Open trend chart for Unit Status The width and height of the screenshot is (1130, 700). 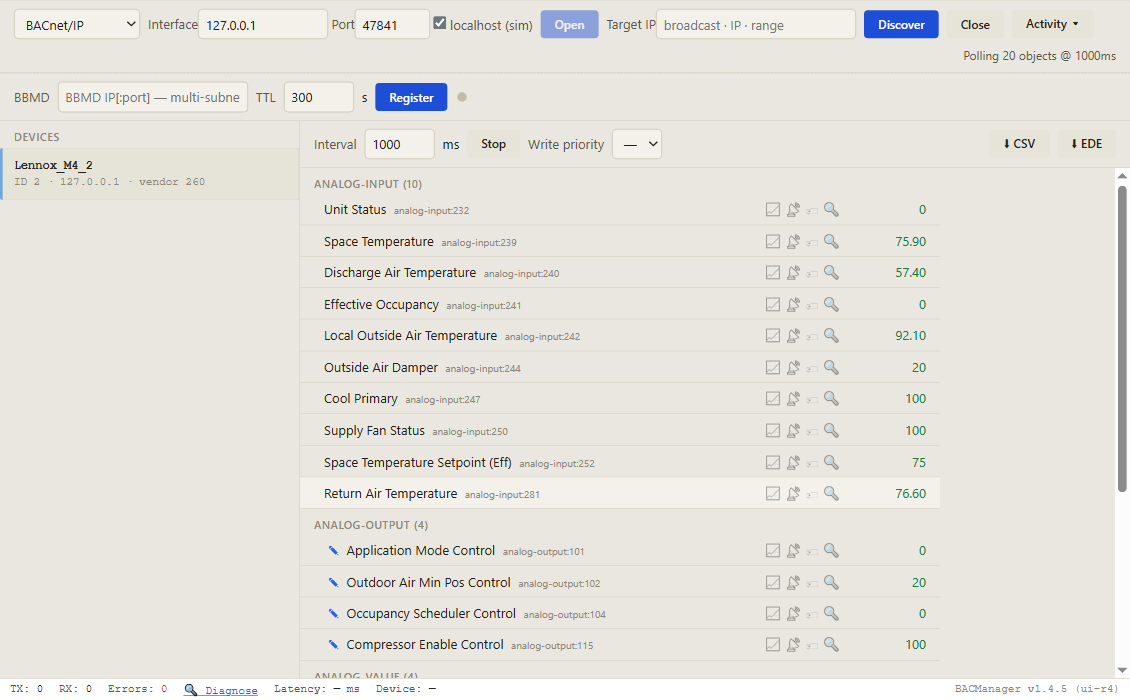point(773,210)
